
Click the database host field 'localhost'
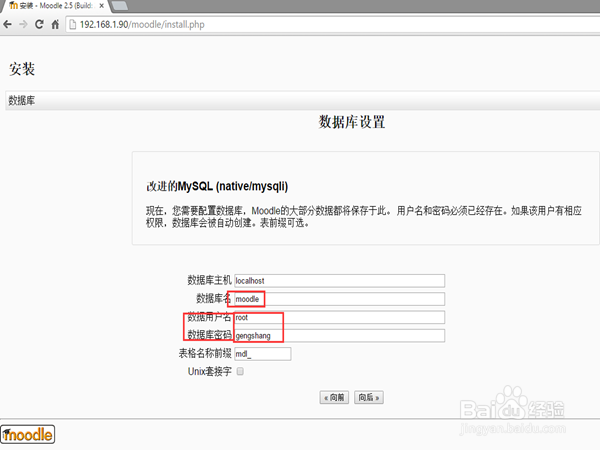coord(339,280)
